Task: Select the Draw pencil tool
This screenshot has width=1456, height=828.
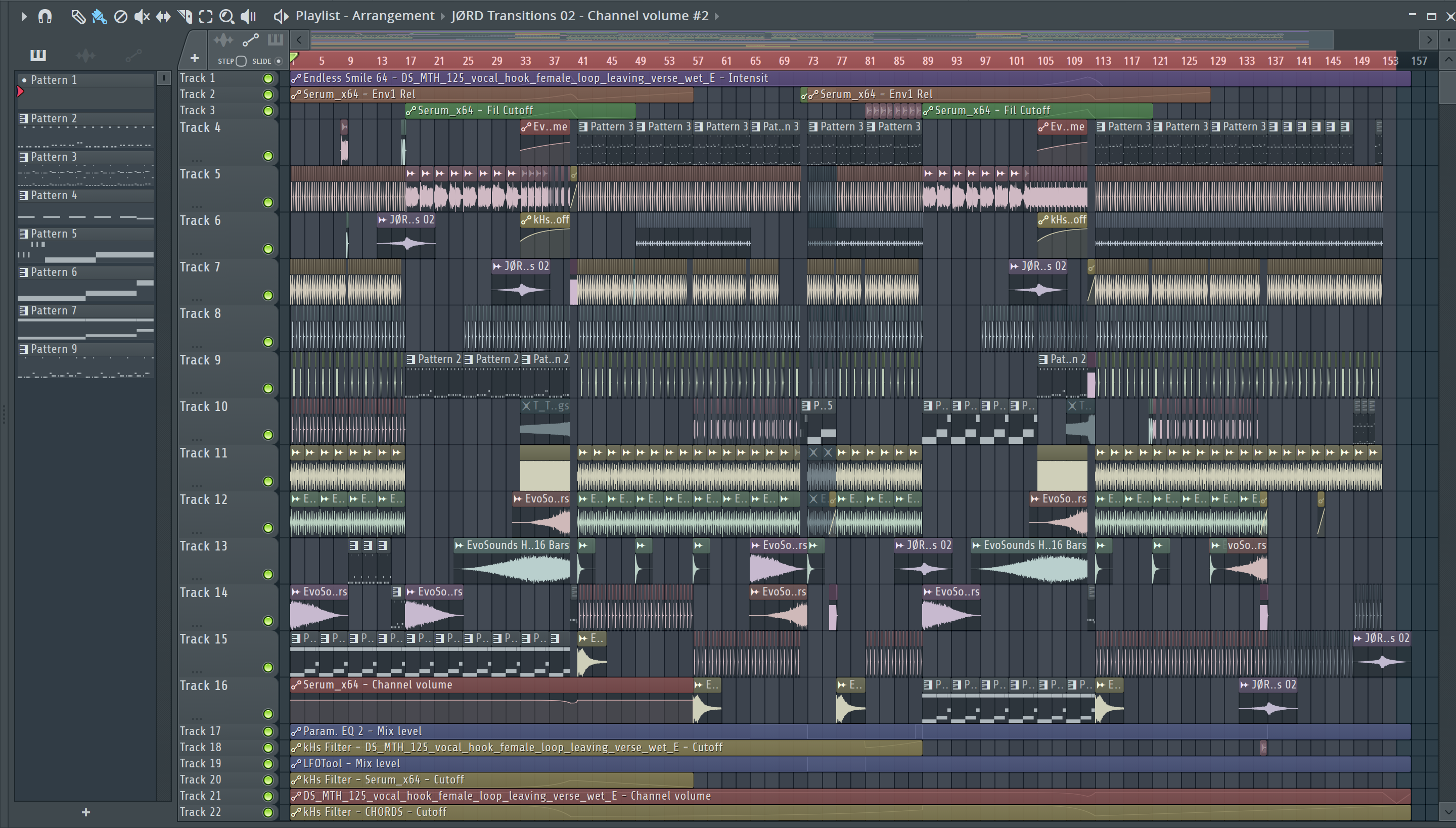Action: 78,17
